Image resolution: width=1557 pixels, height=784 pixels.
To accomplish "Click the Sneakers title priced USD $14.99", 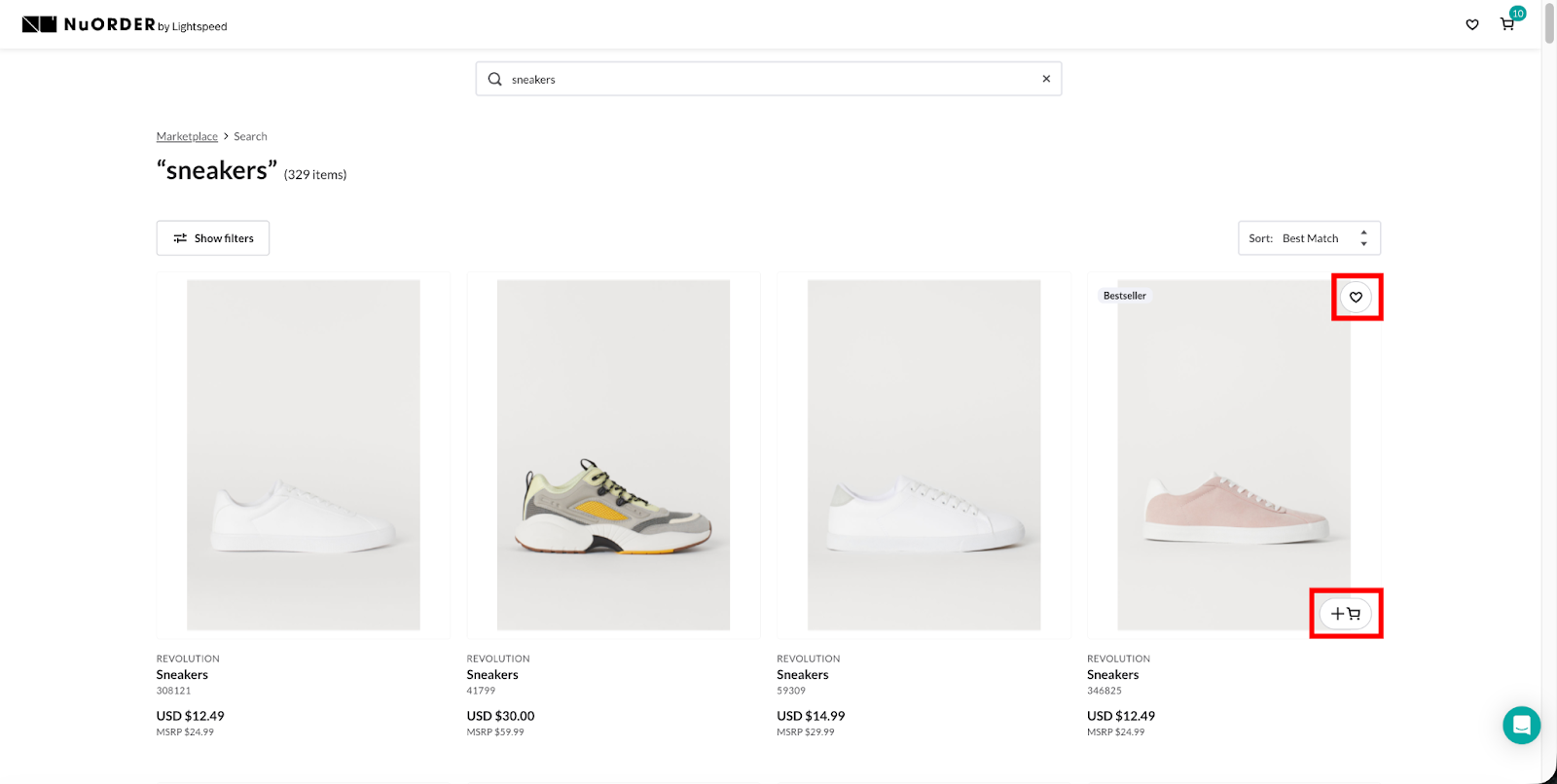I will 803,675.
